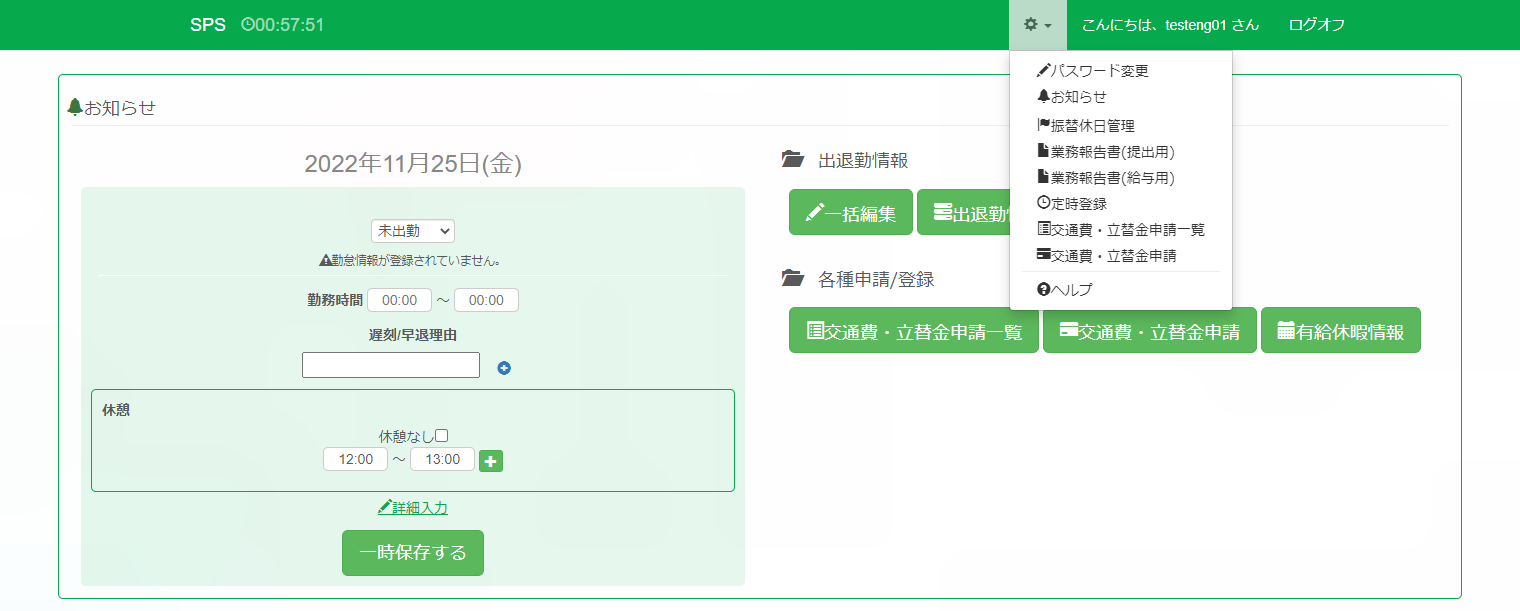This screenshot has height=611, width=1520.
Task: Click the clock icon in the header timer
Action: [x=247, y=25]
